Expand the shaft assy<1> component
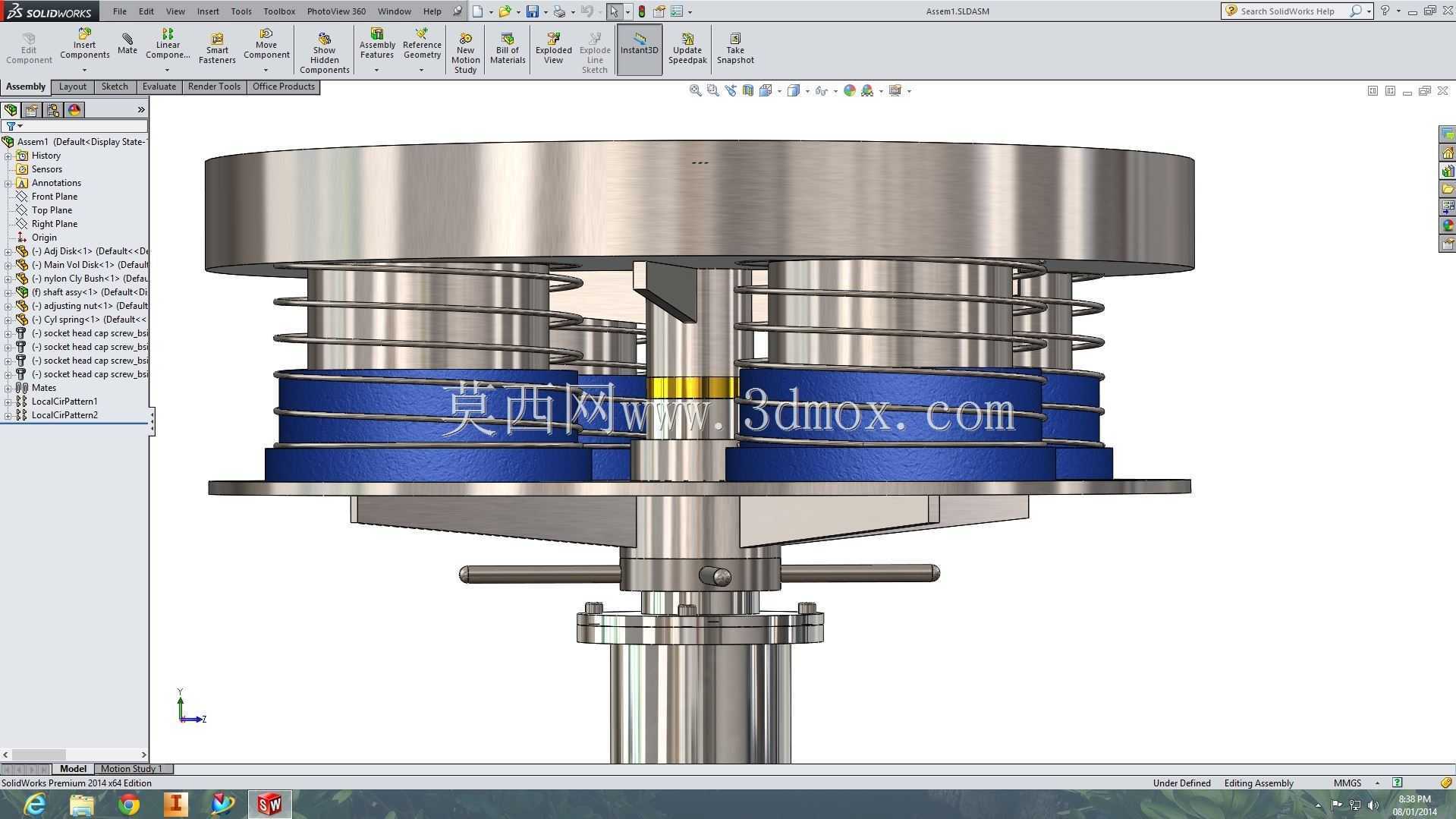Viewport: 1456px width, 819px height. tap(8, 292)
